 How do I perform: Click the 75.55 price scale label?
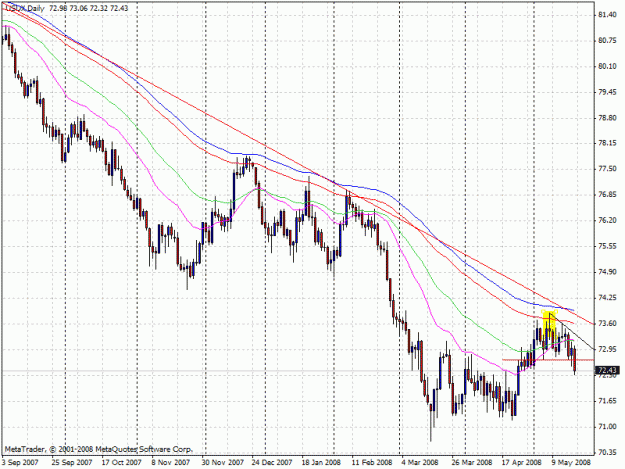(x=607, y=246)
